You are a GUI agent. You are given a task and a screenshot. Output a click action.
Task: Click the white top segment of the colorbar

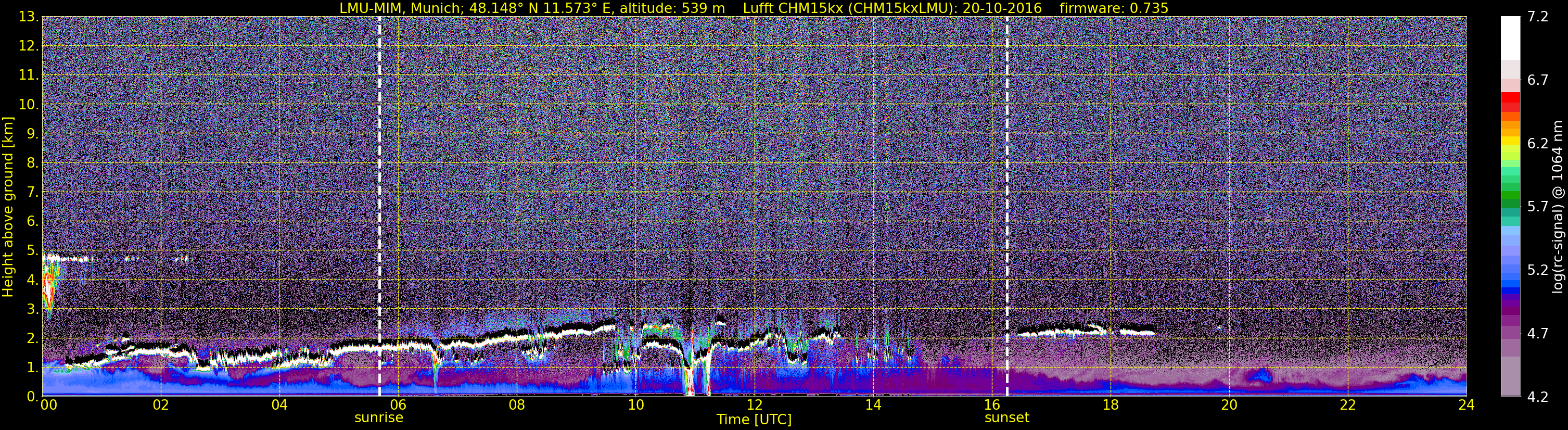click(x=1510, y=38)
